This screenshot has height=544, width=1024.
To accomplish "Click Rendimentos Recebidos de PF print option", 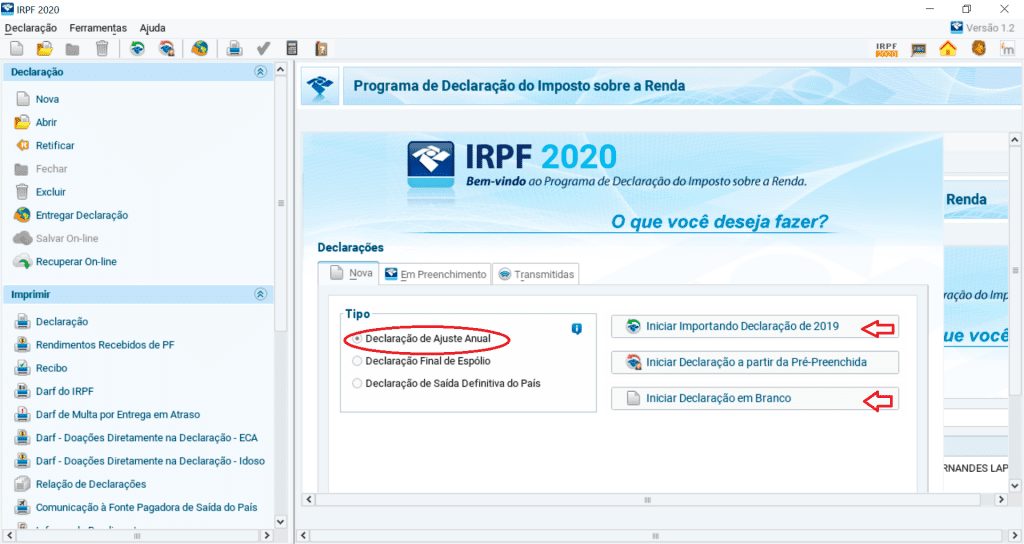I will tap(105, 345).
